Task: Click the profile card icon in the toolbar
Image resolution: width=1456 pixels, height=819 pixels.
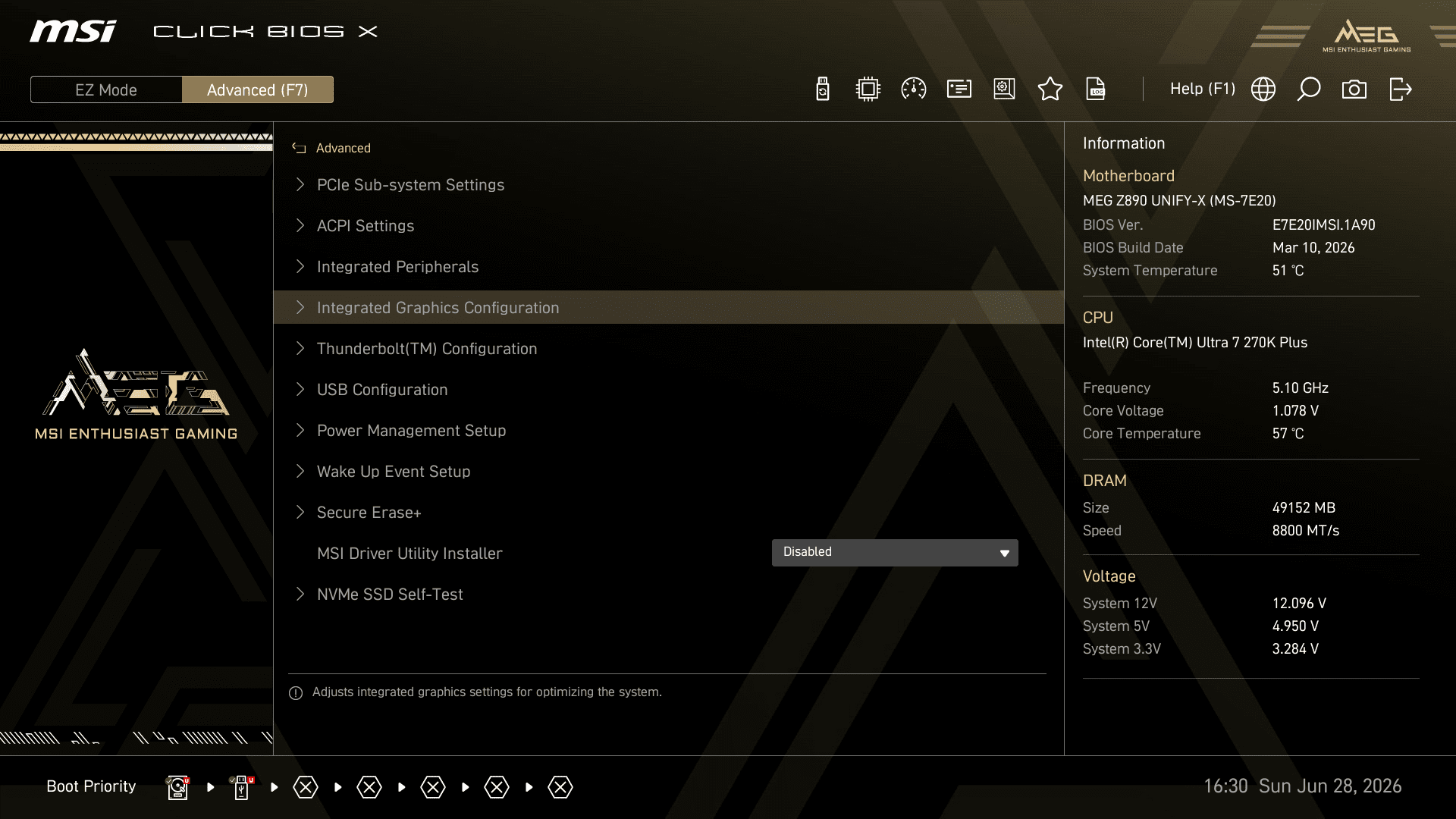Action: 959,89
